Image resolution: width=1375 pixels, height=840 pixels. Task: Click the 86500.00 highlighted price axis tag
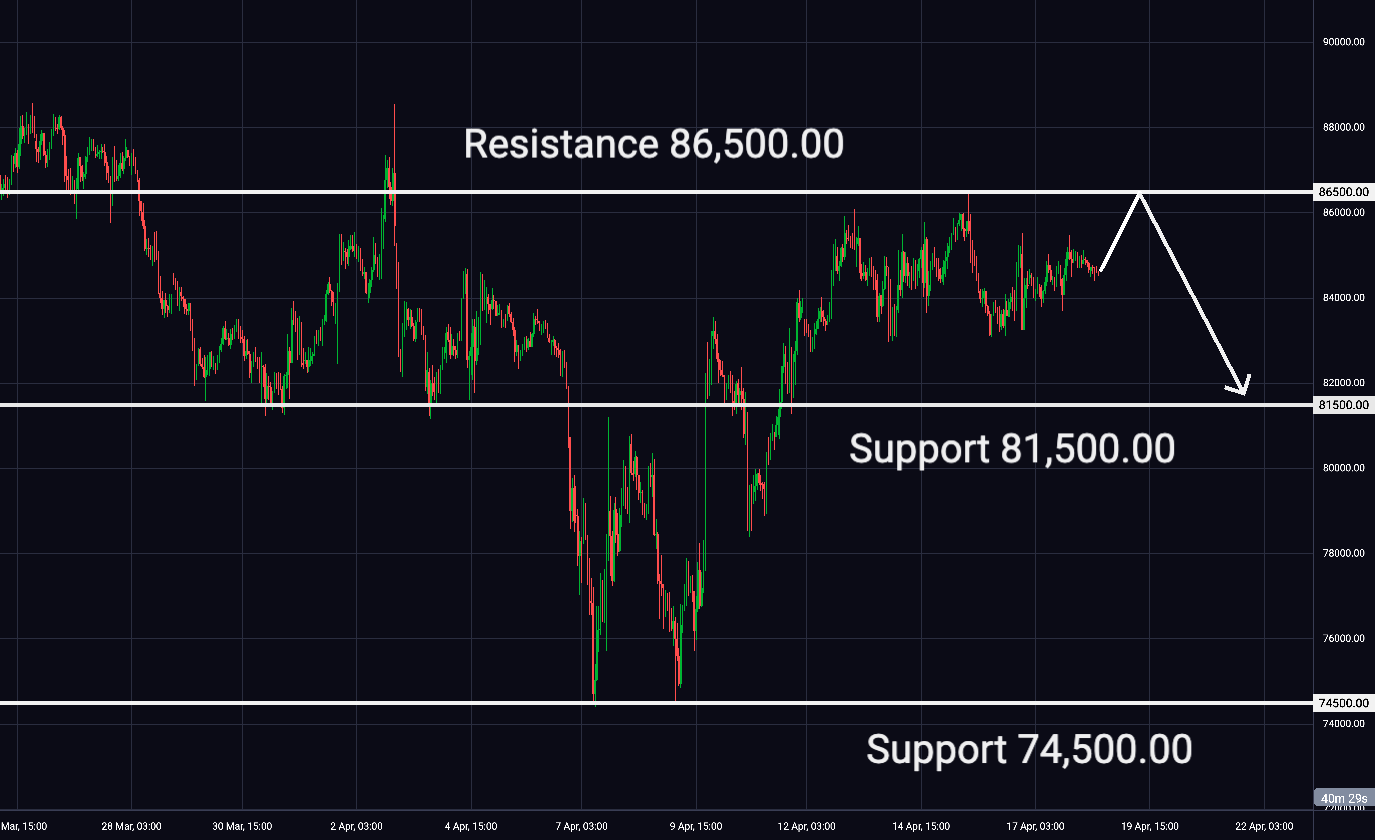1342,191
